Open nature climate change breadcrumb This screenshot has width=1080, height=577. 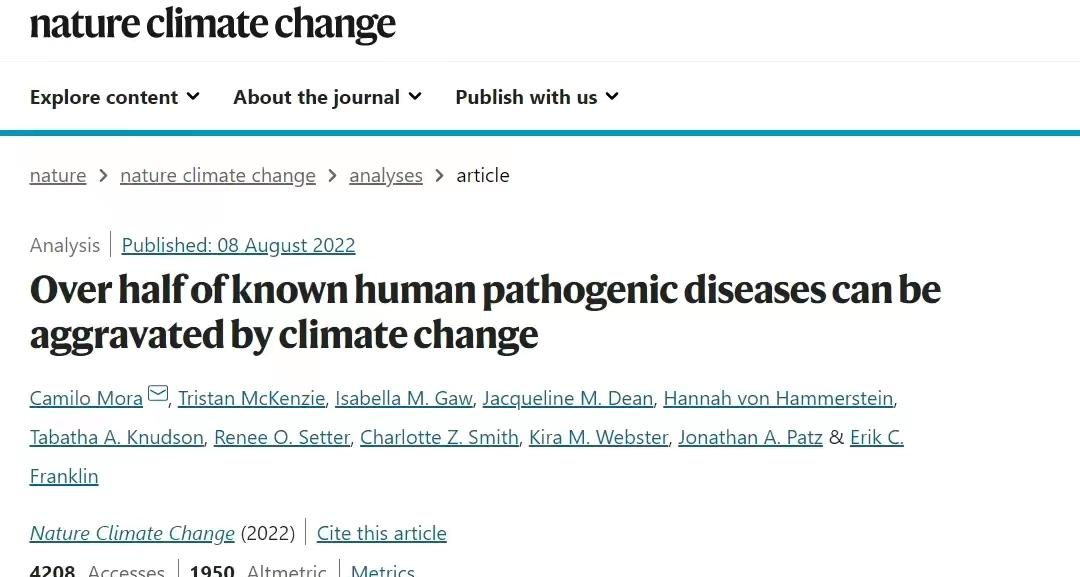coord(218,176)
